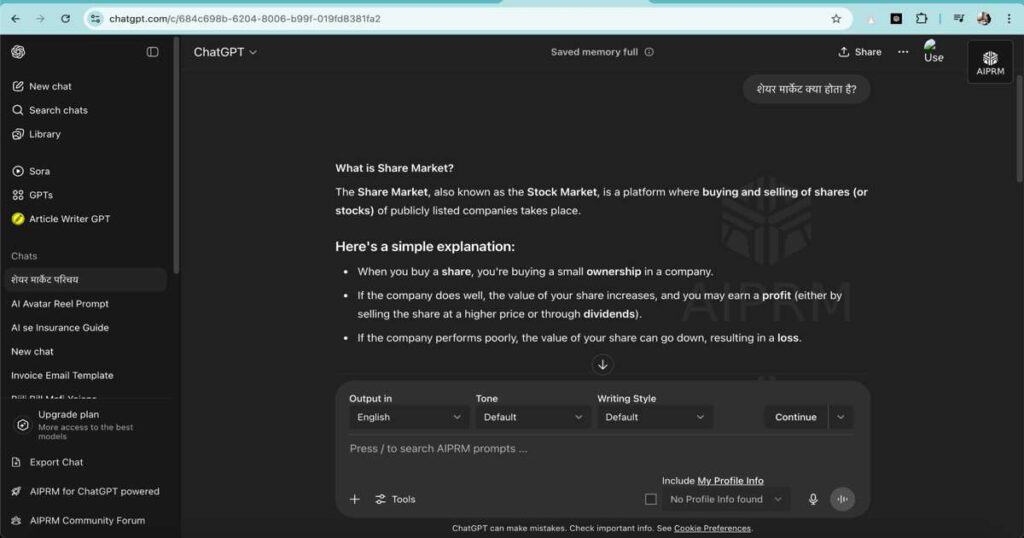Image resolution: width=1024 pixels, height=538 pixels.
Task: Click the black square extension icon
Action: pyautogui.click(x=896, y=18)
